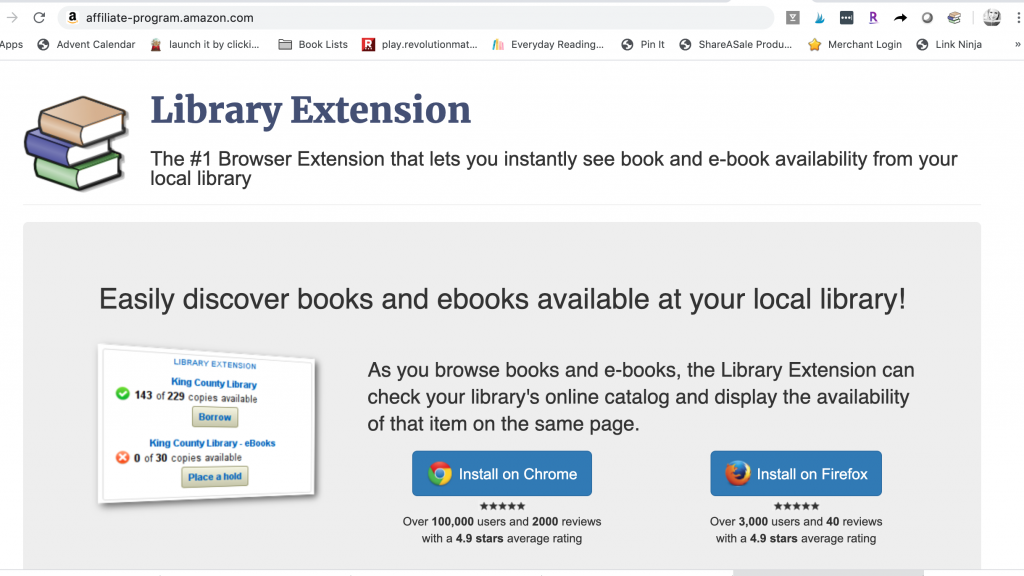Open the Apps bookmark shortcut
The width and height of the screenshot is (1024, 576).
click(x=11, y=44)
